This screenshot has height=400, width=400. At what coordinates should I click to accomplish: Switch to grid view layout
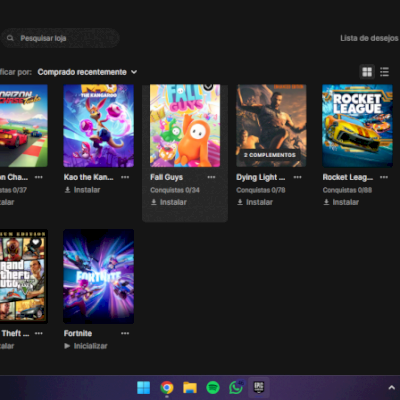pos(367,72)
